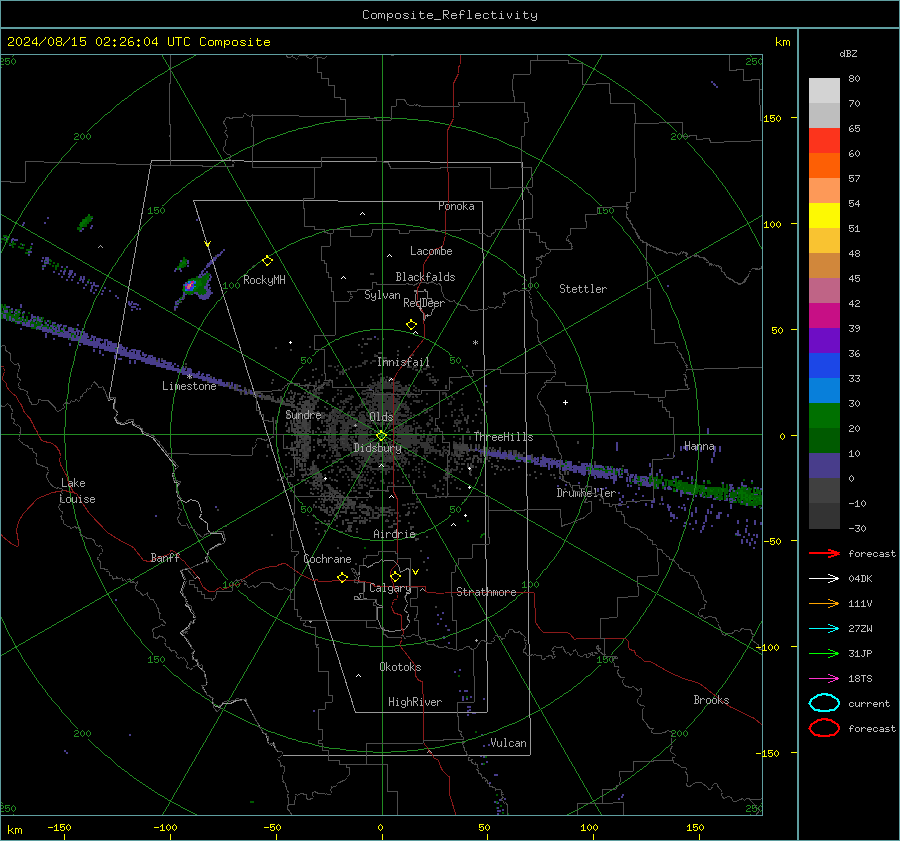Click the green 31JP arrow icon
This screenshot has width=900, height=841.
824,653
